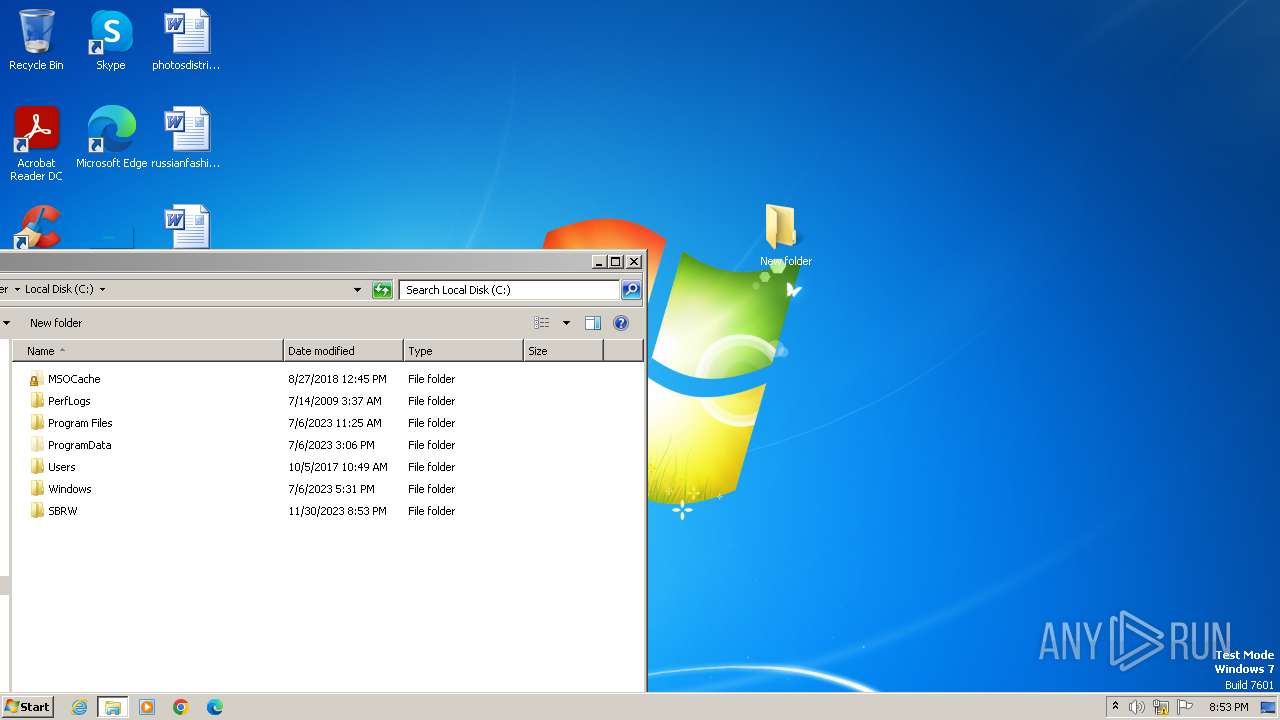
Task: Click the 11/30/2023 8:53 PM date
Action: pyautogui.click(x=337, y=511)
